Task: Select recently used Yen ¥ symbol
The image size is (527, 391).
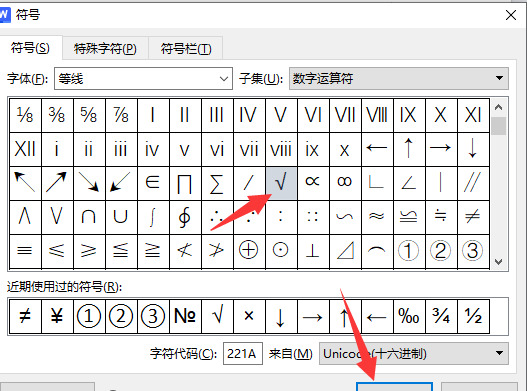Action: click(57, 316)
